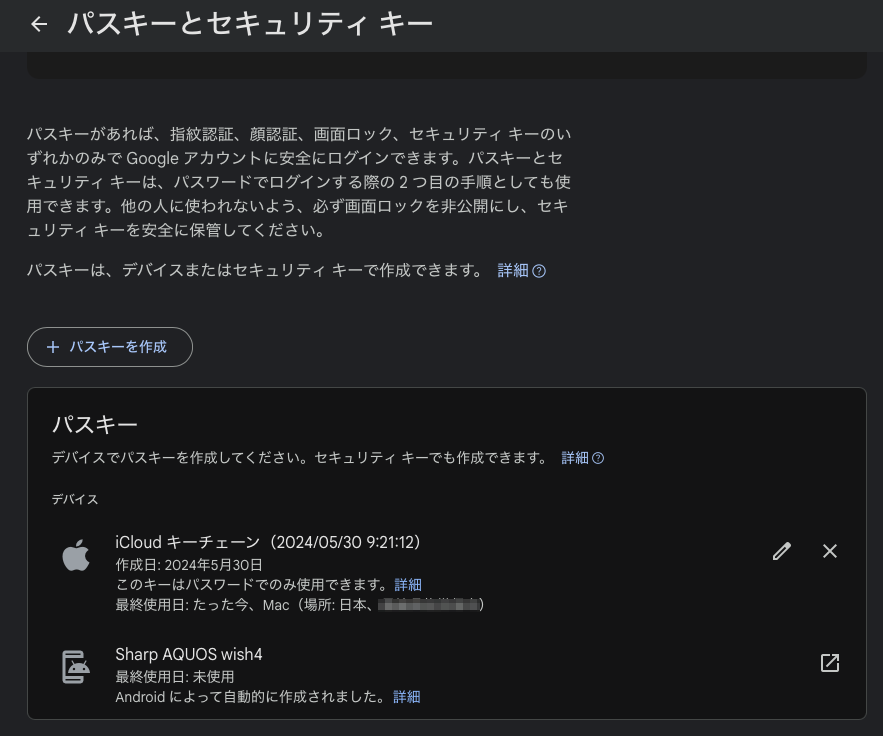Click the デバイス section label
The width and height of the screenshot is (883, 736).
[75, 499]
